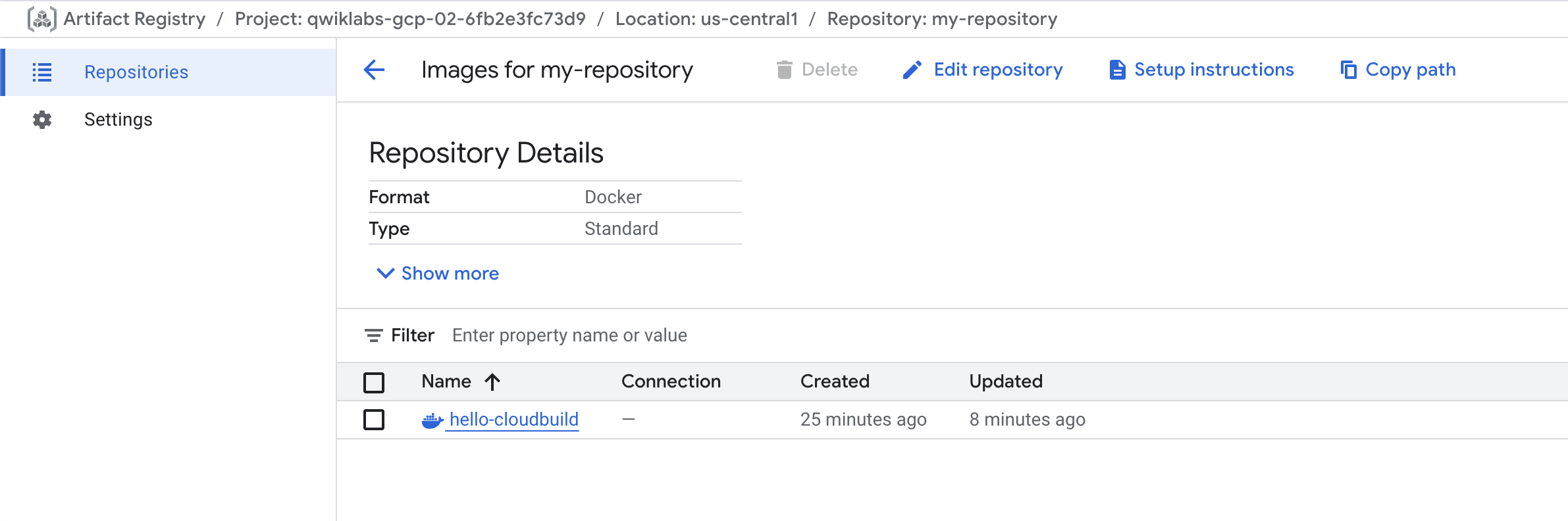Open the Repositories sidebar item
Screen dimensions: 1568x521
(169, 72)
